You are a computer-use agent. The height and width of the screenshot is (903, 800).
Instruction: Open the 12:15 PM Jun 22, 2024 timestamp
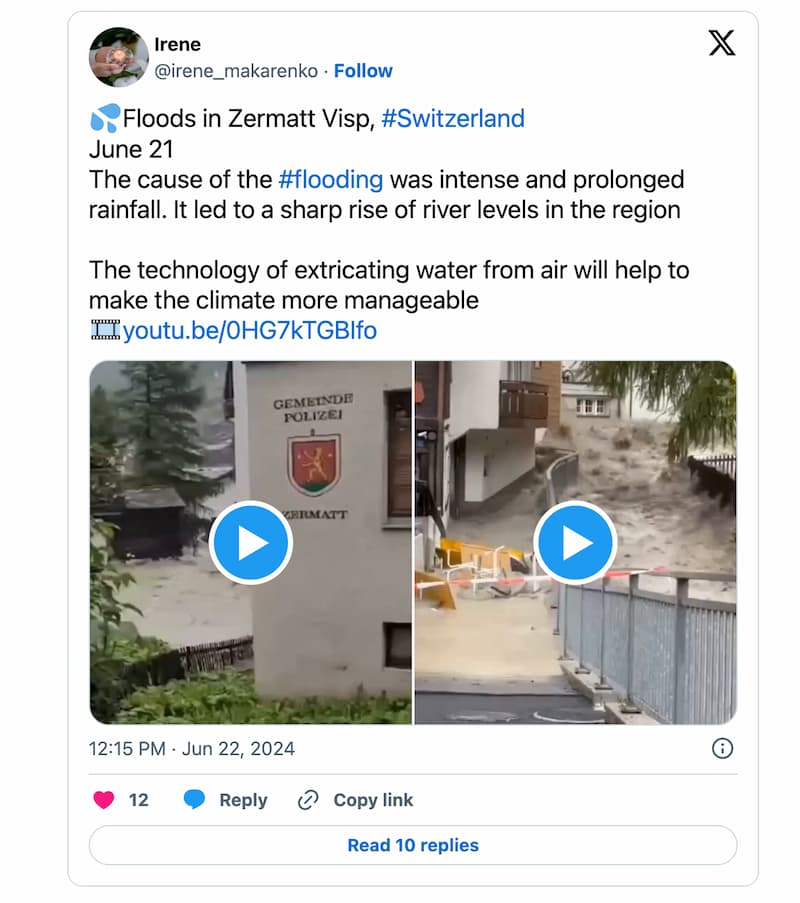(x=192, y=748)
